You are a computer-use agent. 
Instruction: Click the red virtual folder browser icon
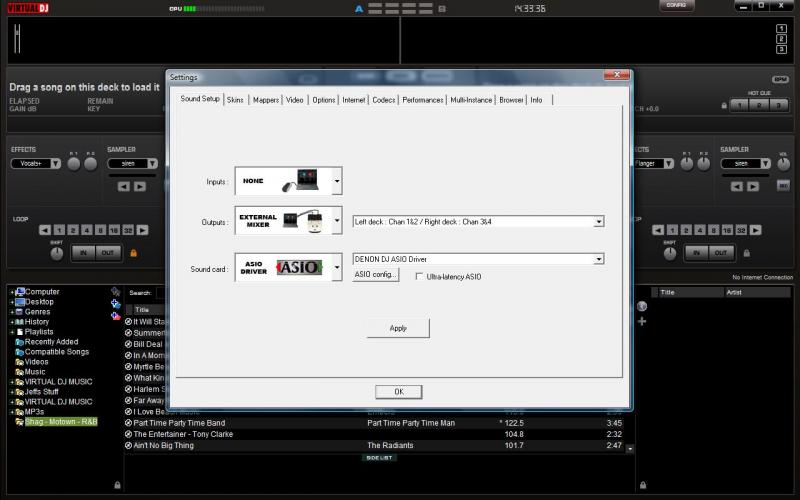tap(116, 316)
